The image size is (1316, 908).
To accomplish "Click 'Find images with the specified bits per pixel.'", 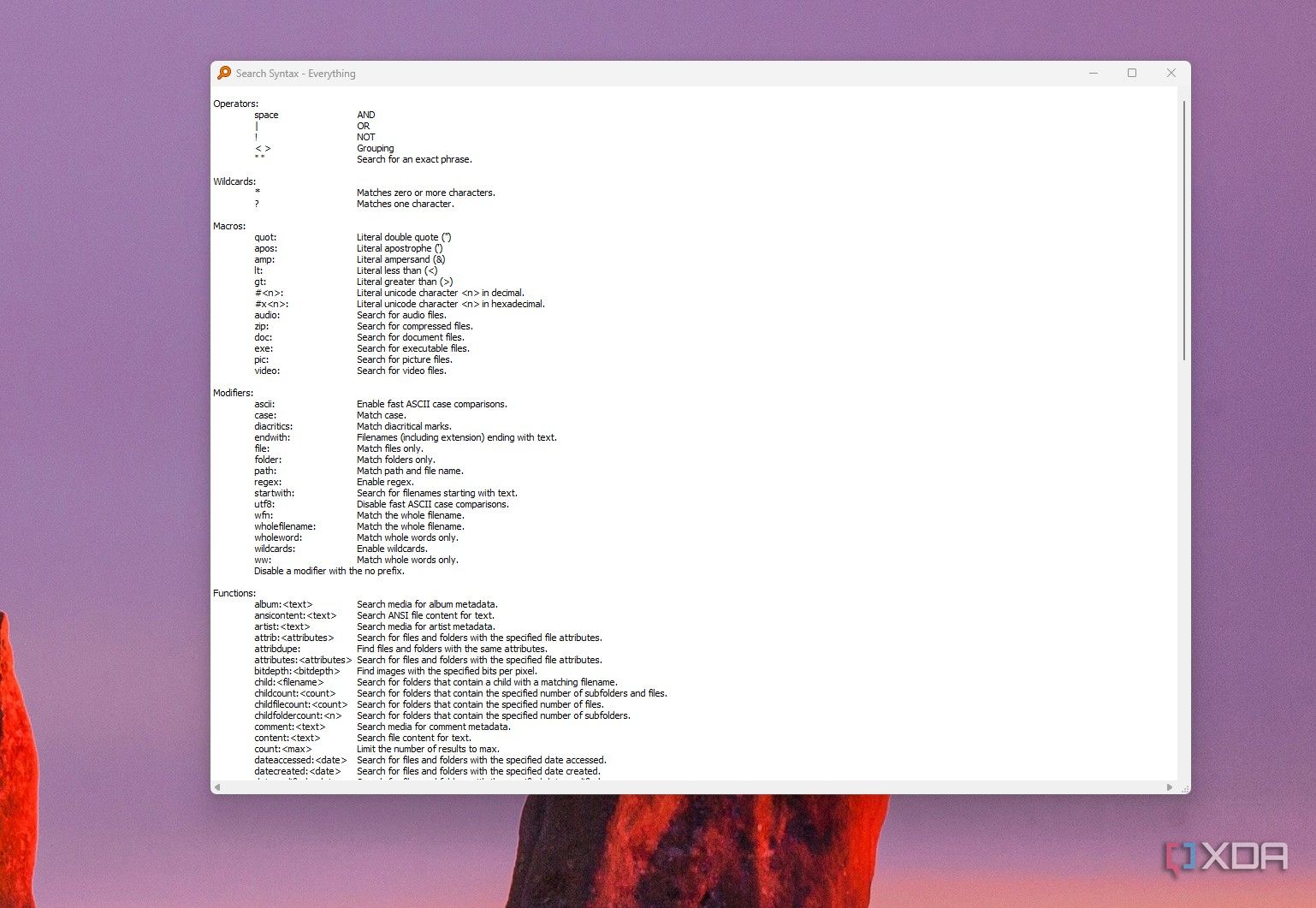I will [x=447, y=671].
